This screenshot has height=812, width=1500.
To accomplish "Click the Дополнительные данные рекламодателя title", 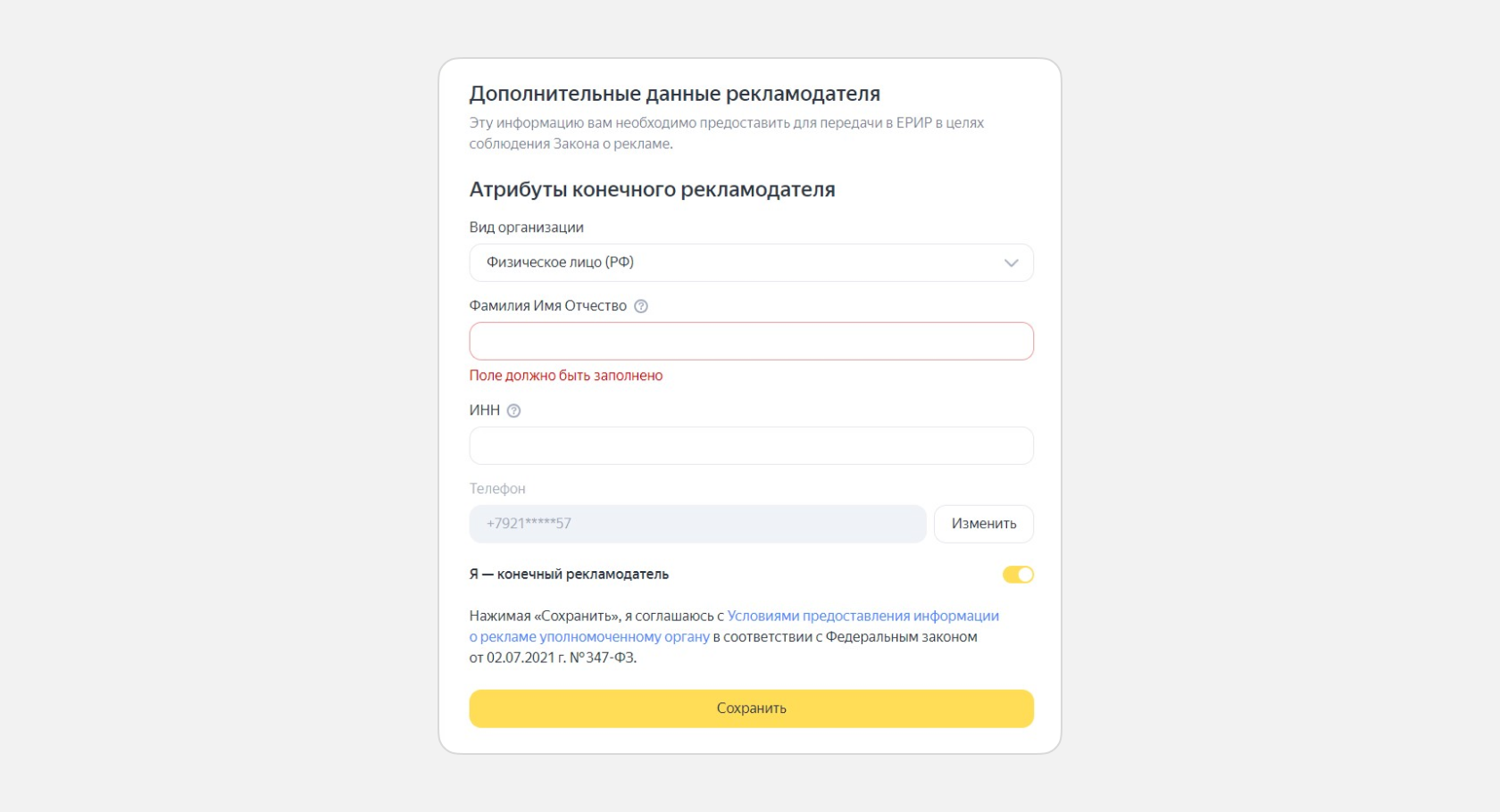I will (x=675, y=94).
